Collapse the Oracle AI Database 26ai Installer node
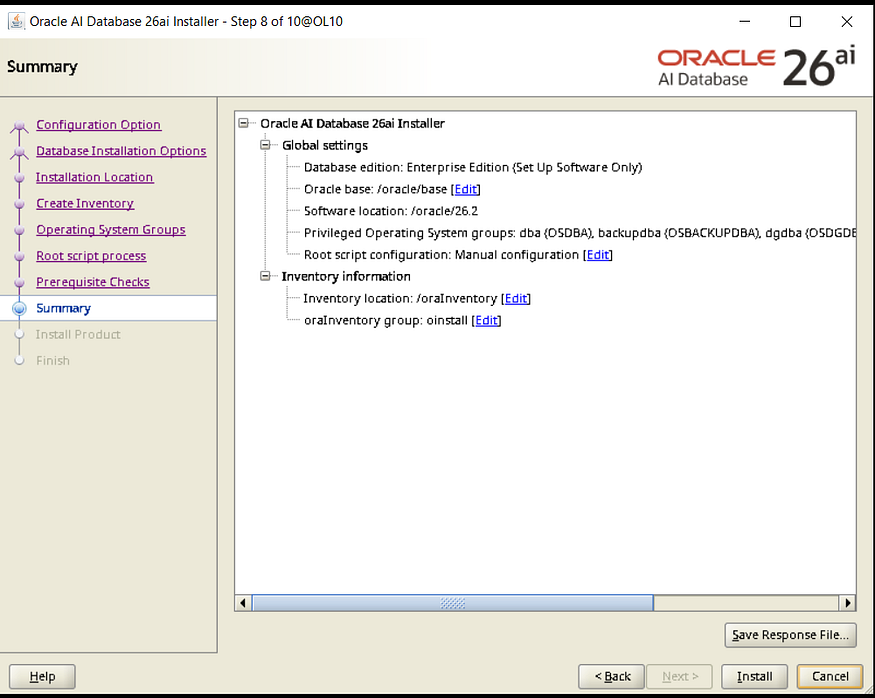 243,123
